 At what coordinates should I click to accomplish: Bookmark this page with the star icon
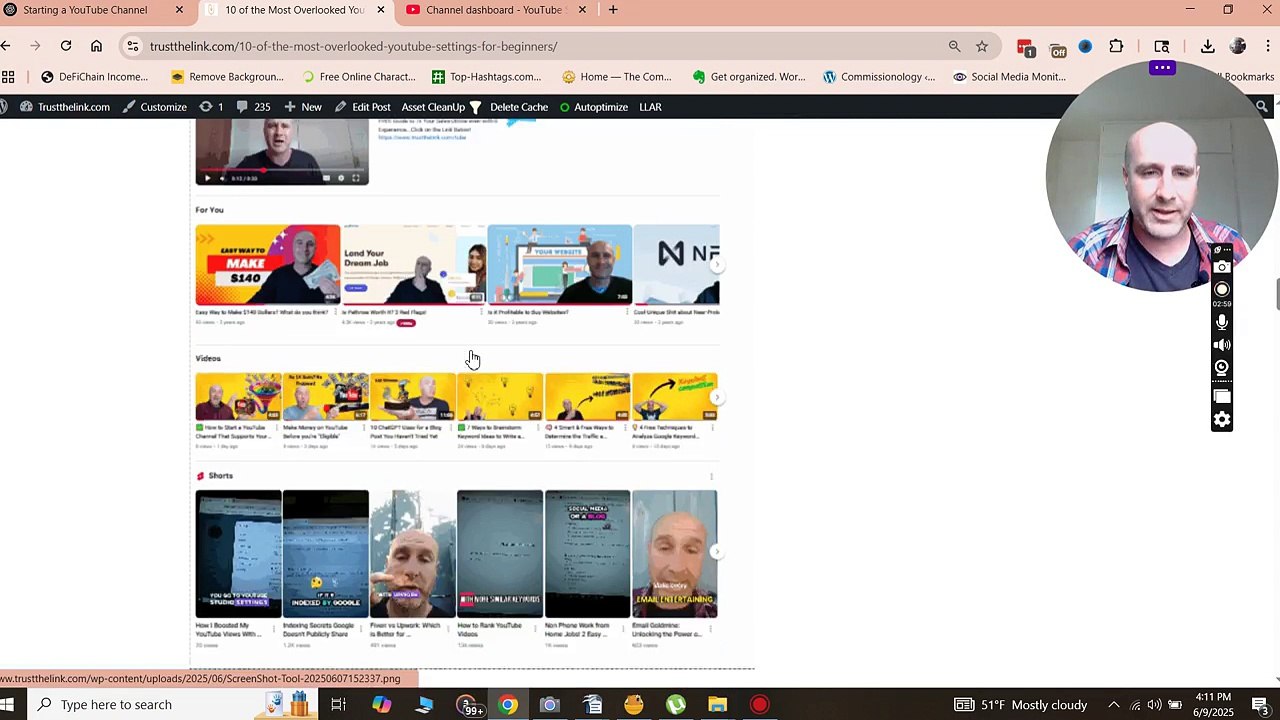point(982,46)
